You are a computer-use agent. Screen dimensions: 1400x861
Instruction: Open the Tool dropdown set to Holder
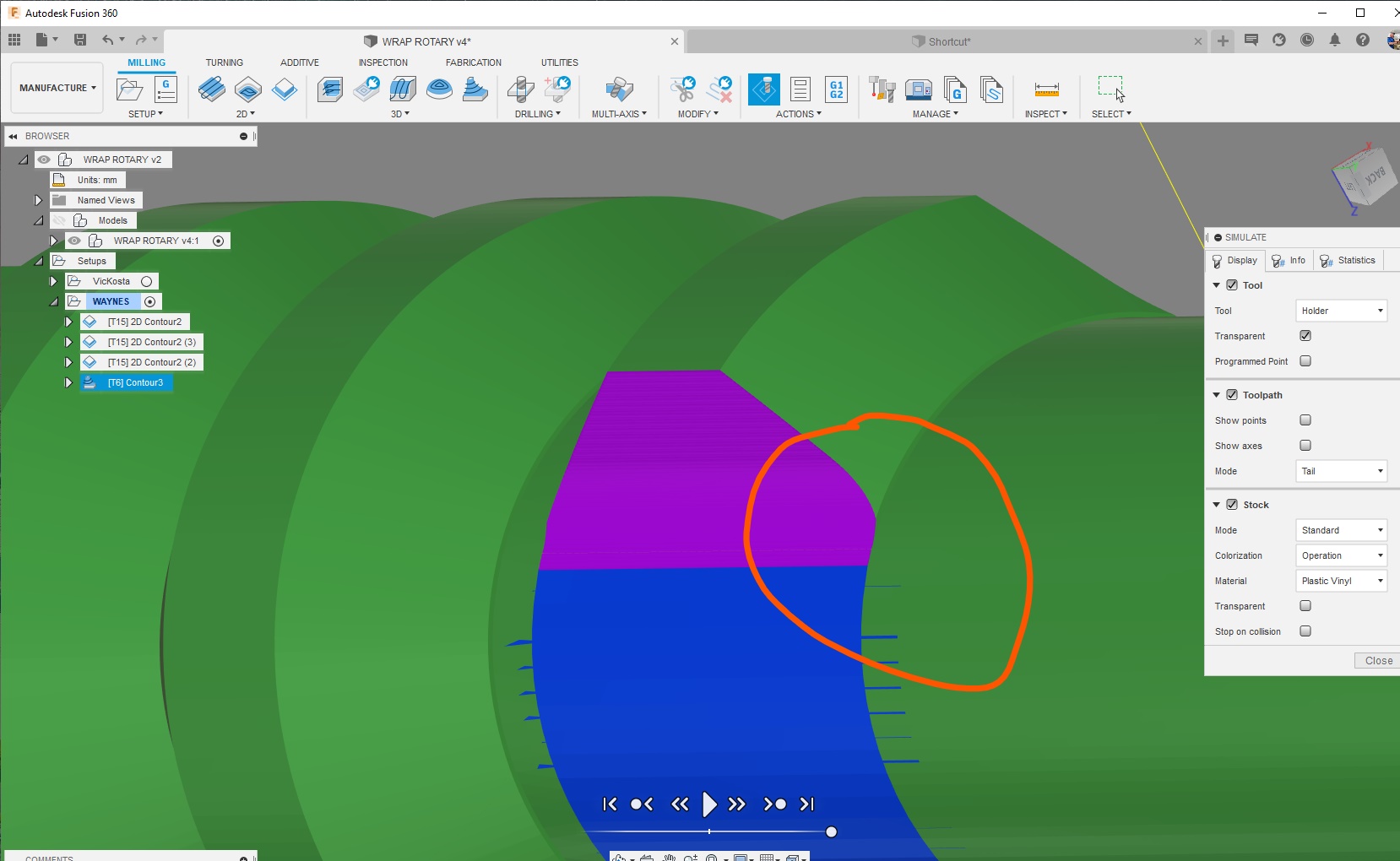pos(1340,311)
